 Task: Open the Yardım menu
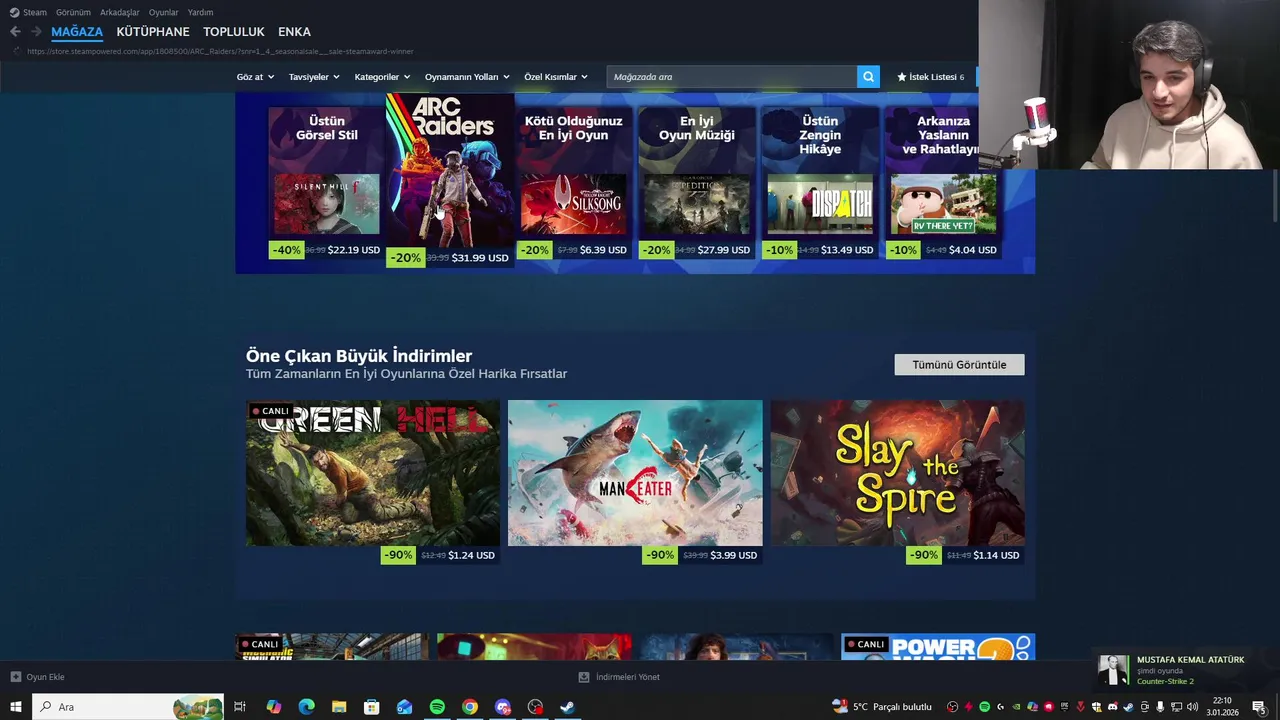[200, 12]
